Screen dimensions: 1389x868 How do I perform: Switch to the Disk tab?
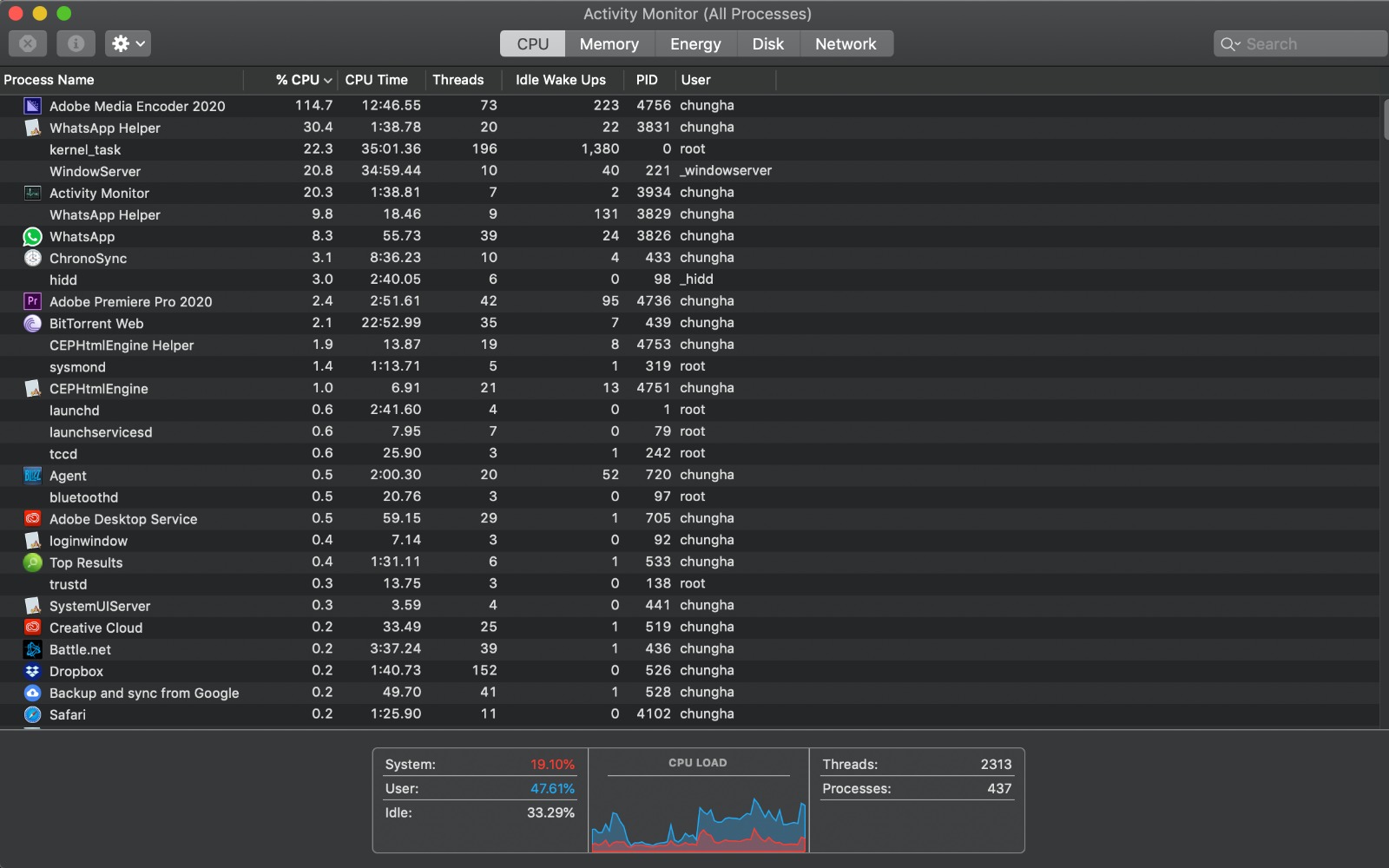pyautogui.click(x=767, y=44)
